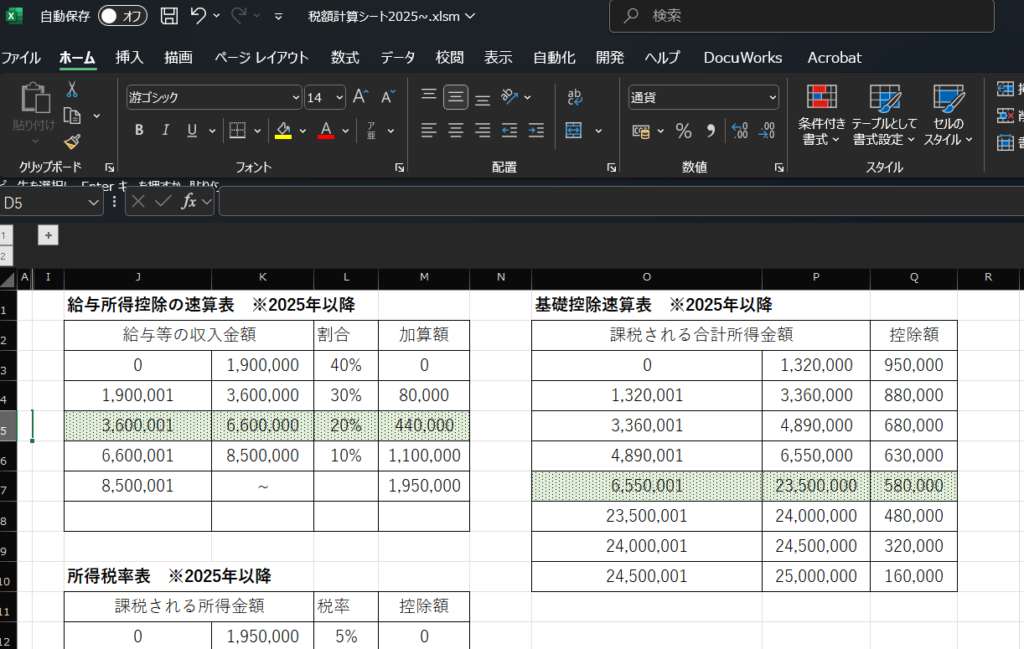Select the Format Painter brush icon
1024x649 pixels.
click(72, 142)
